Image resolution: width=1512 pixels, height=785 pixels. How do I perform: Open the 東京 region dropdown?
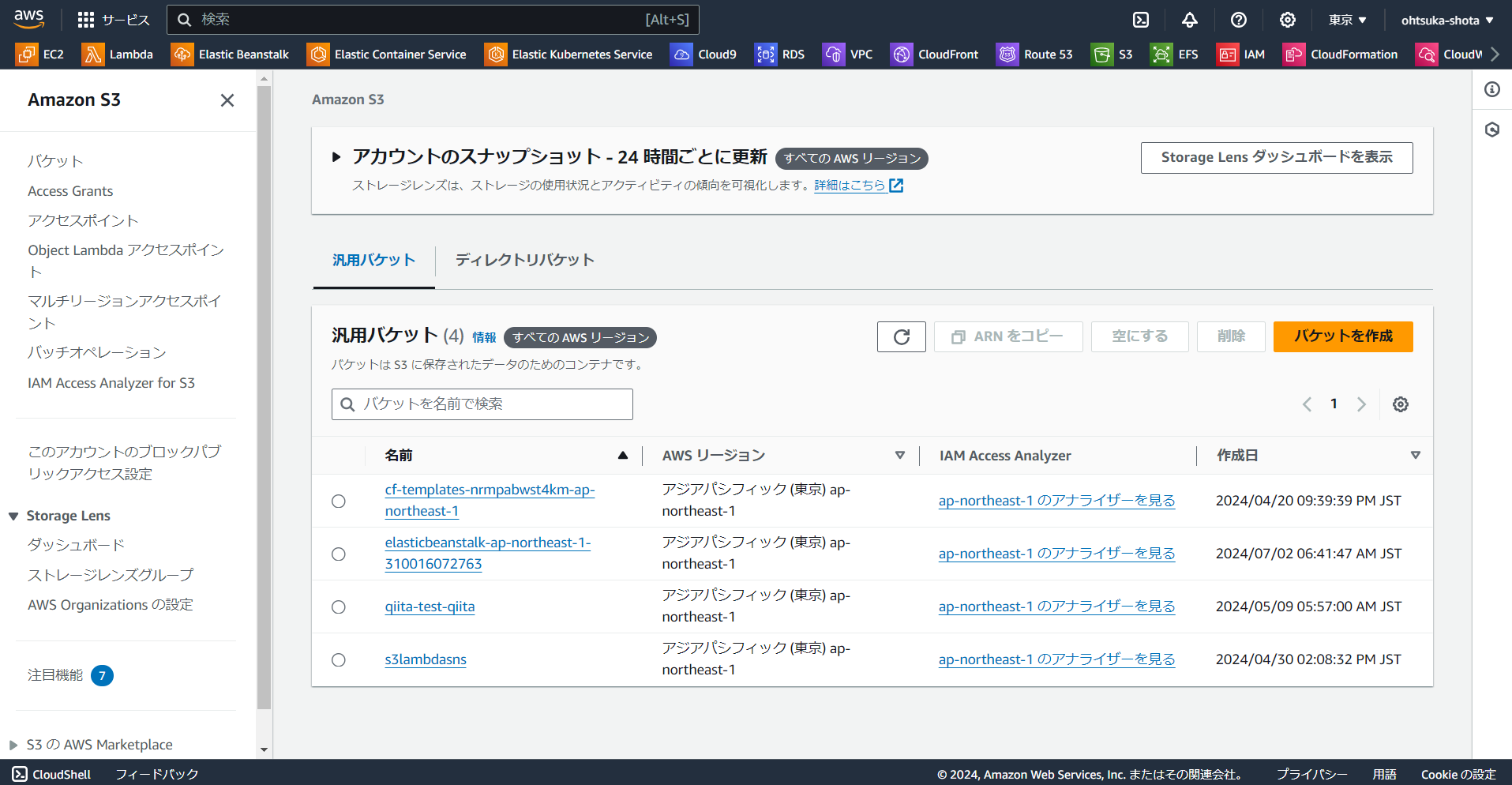[x=1347, y=20]
